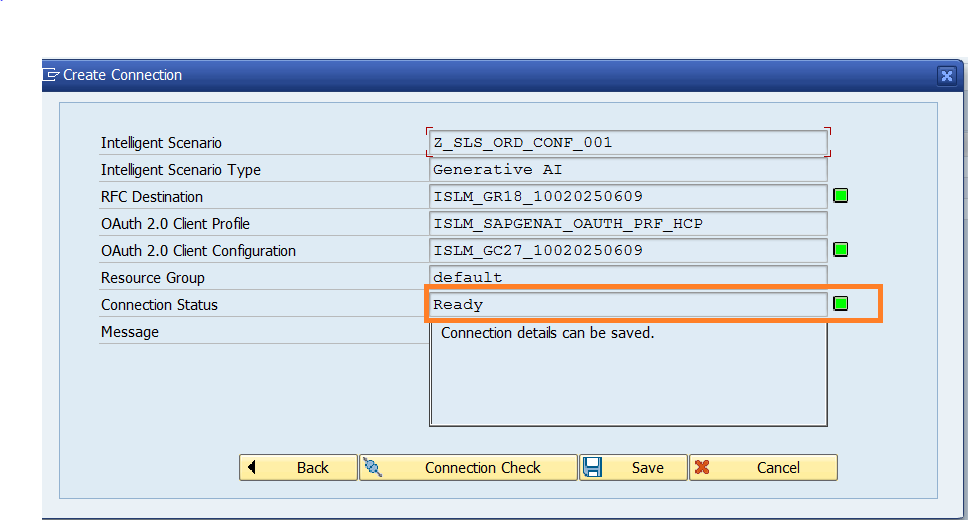Click the Intelligent Scenario label

[x=161, y=143]
